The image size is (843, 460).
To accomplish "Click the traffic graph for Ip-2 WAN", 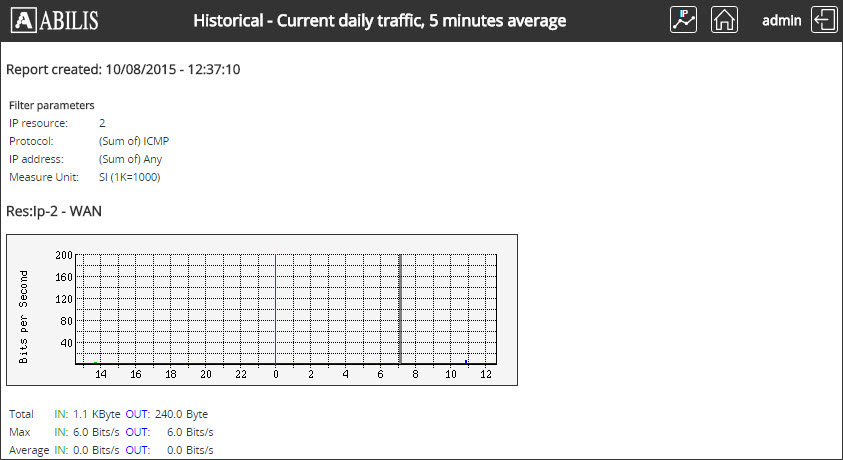I will click(262, 310).
